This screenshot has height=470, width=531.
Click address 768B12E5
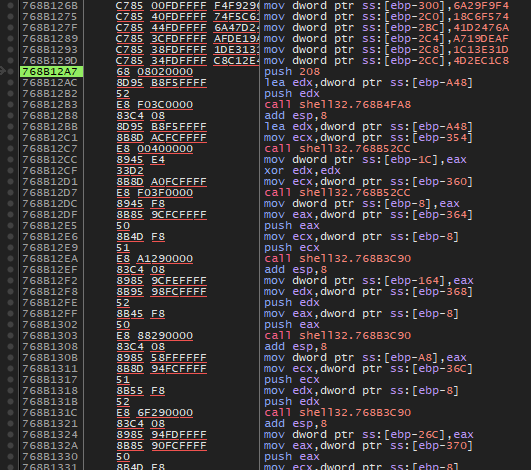[50, 226]
